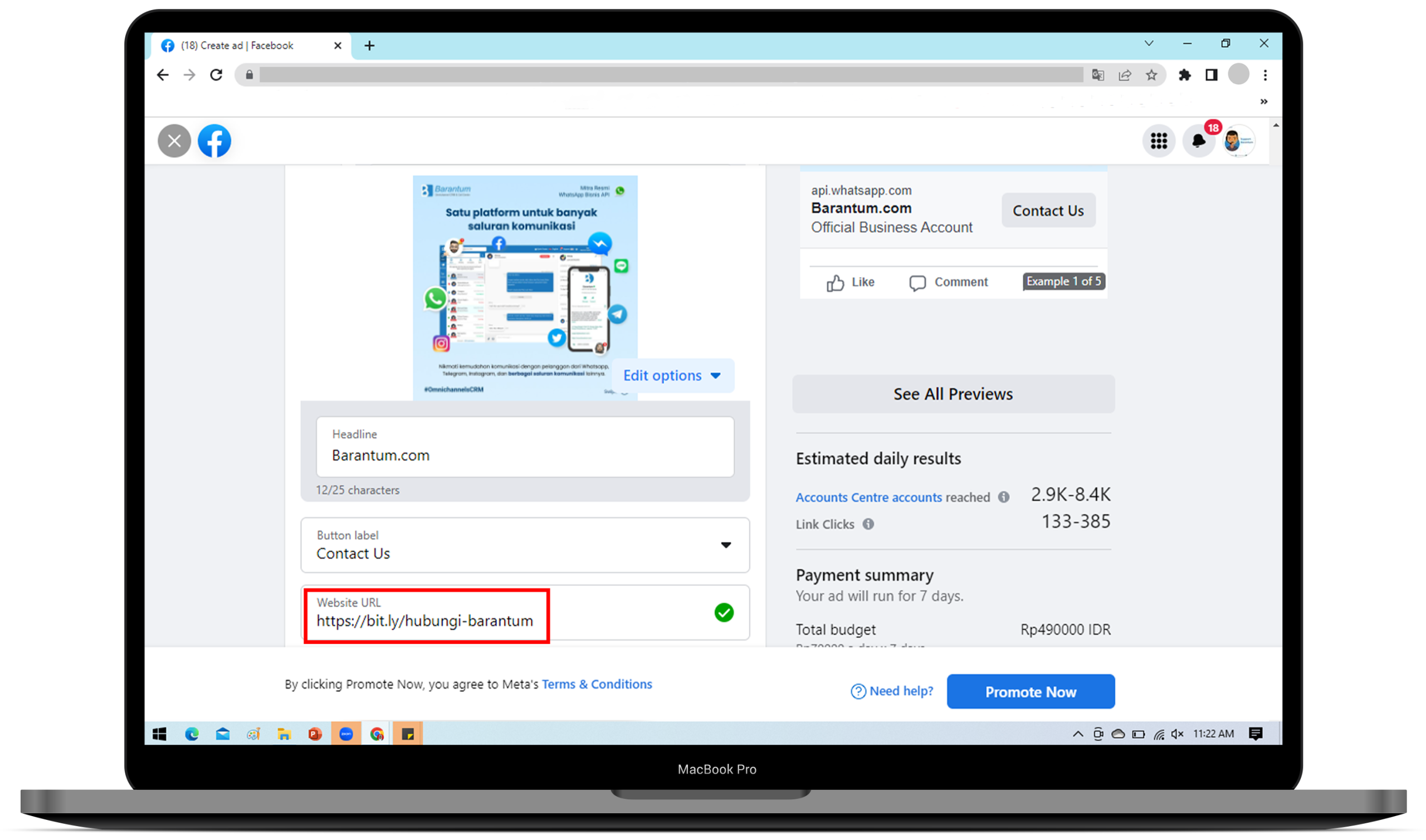Show hidden system tray icons
The height and width of the screenshot is (840, 1426).
1078,734
